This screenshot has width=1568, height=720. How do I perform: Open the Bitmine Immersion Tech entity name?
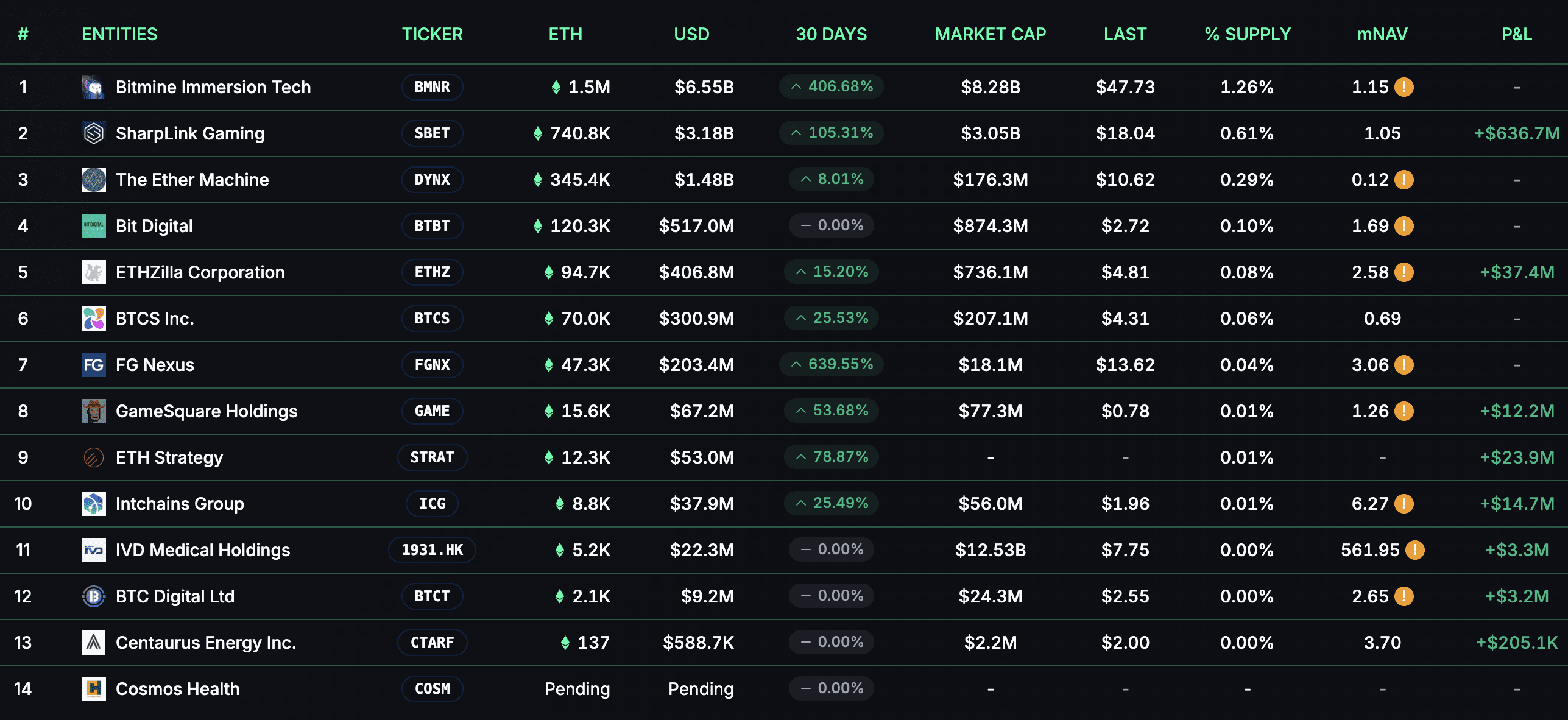click(213, 87)
